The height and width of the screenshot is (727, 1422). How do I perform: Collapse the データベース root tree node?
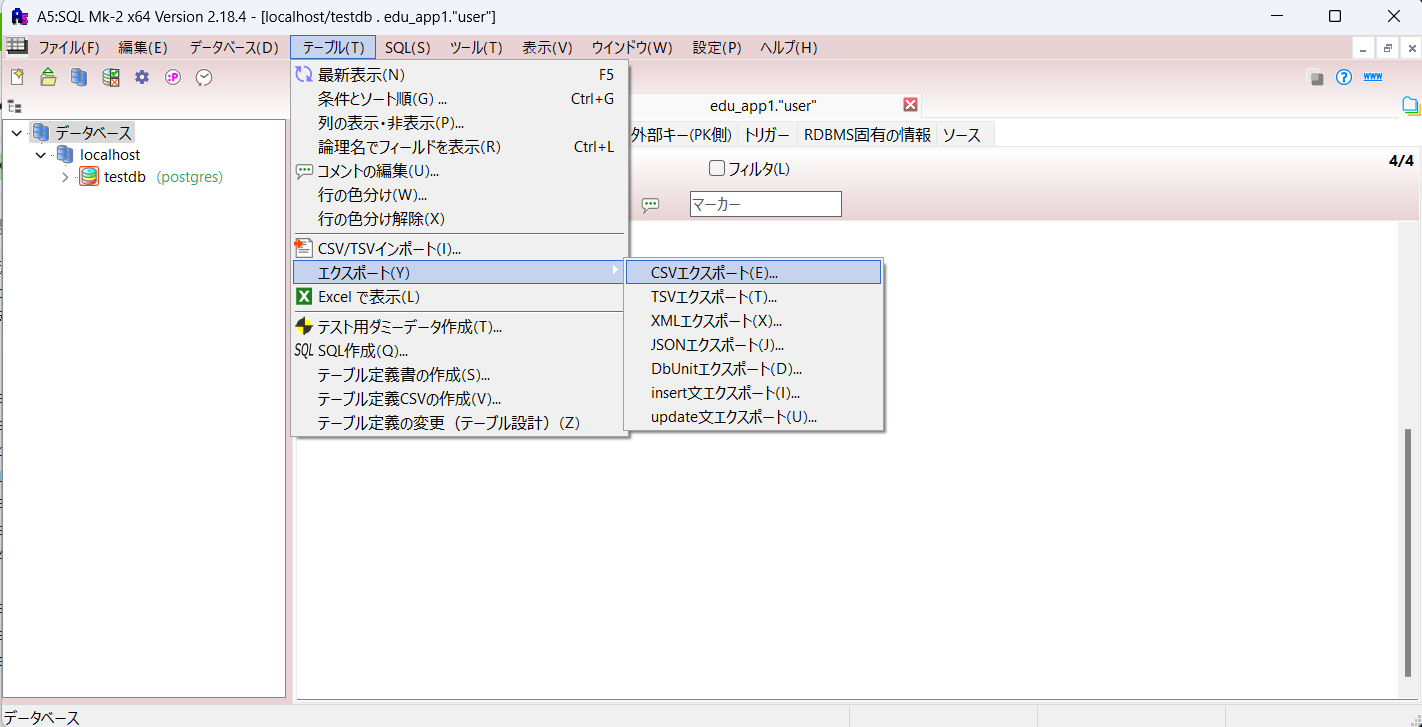(x=17, y=133)
